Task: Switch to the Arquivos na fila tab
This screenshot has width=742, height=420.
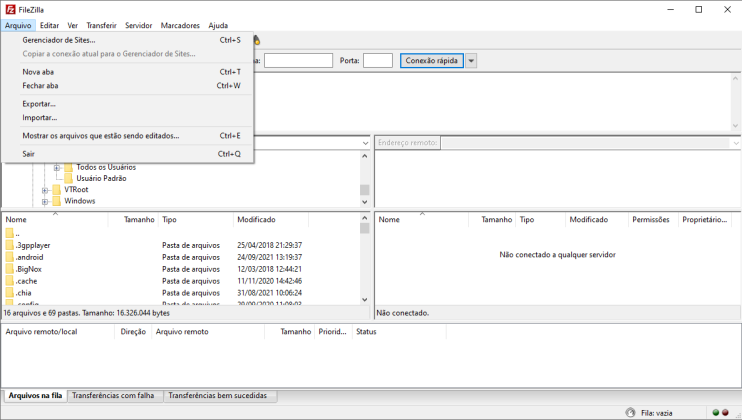Action: tap(35, 396)
